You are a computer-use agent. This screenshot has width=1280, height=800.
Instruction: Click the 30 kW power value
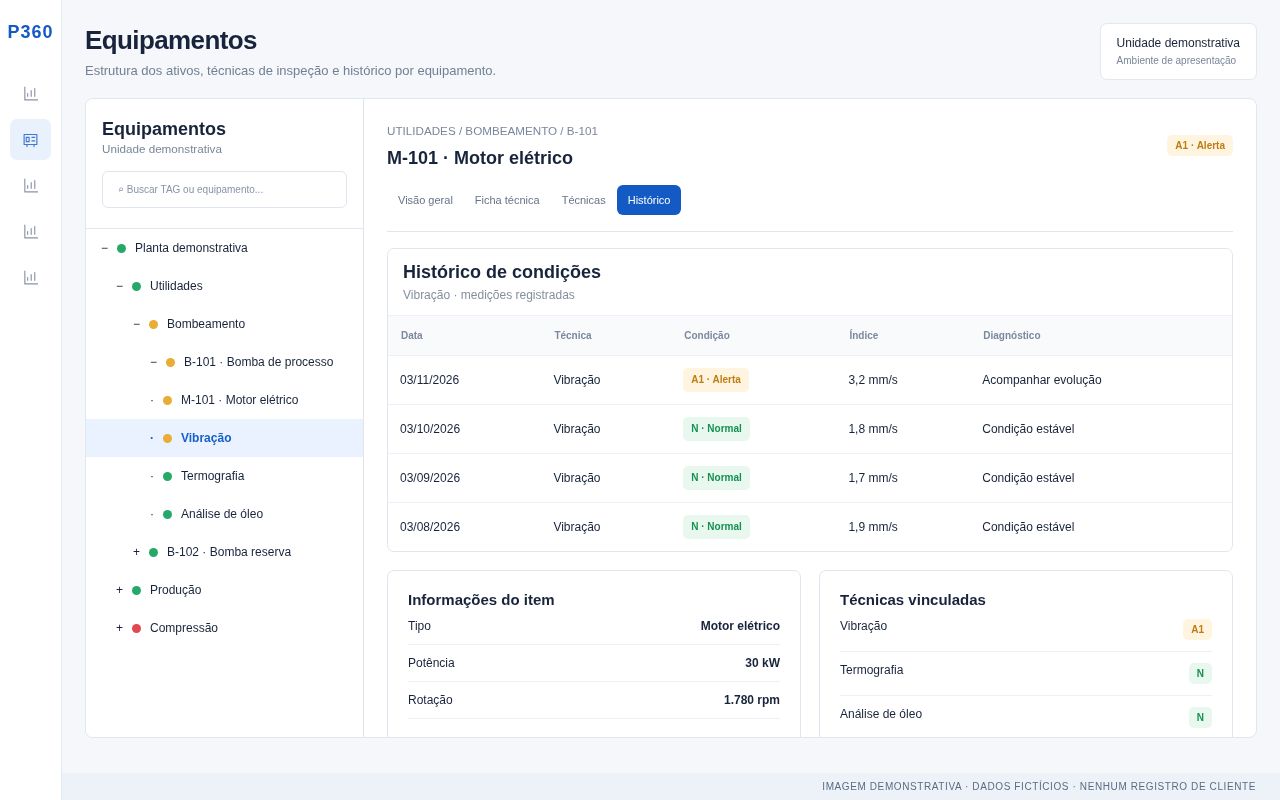(762, 663)
